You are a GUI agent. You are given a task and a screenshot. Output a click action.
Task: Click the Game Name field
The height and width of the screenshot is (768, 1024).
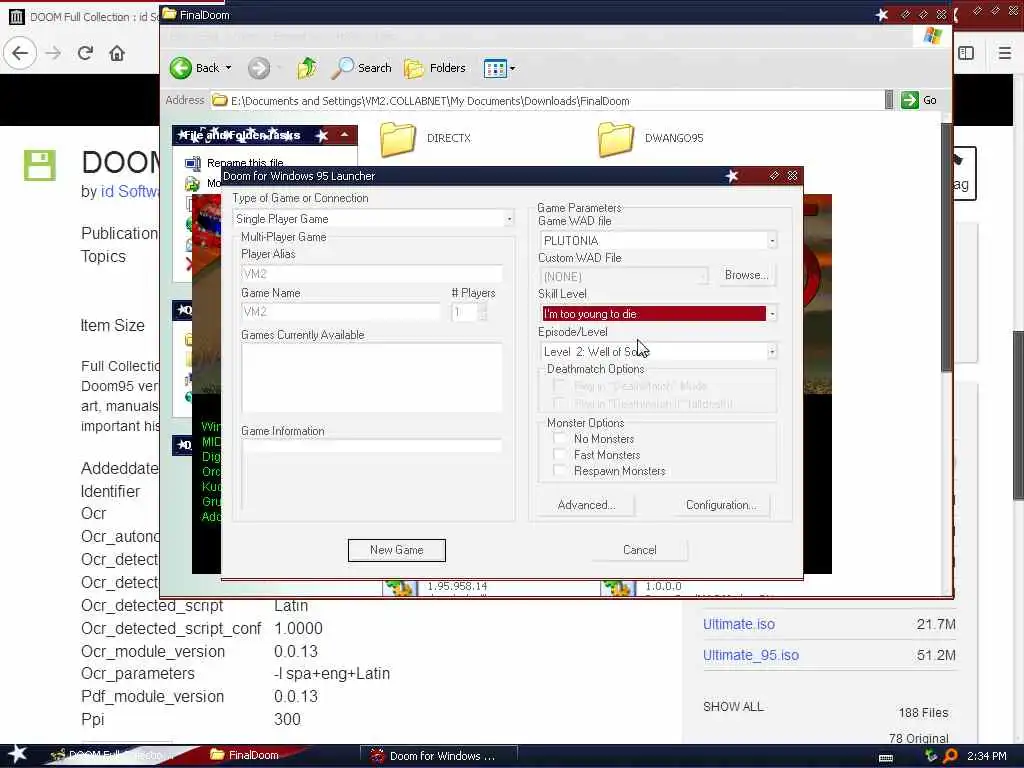(x=340, y=312)
